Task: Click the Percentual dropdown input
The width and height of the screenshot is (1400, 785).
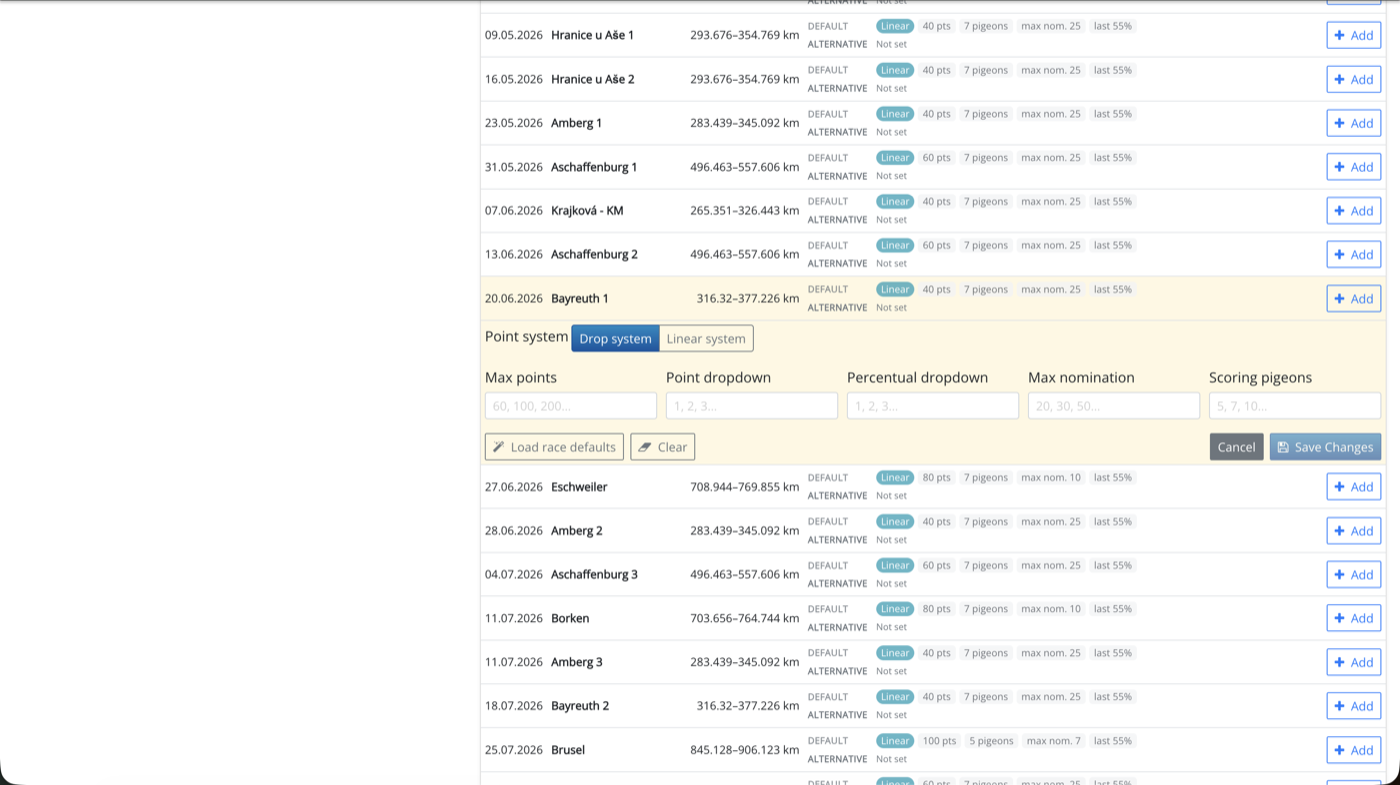Action: click(933, 405)
